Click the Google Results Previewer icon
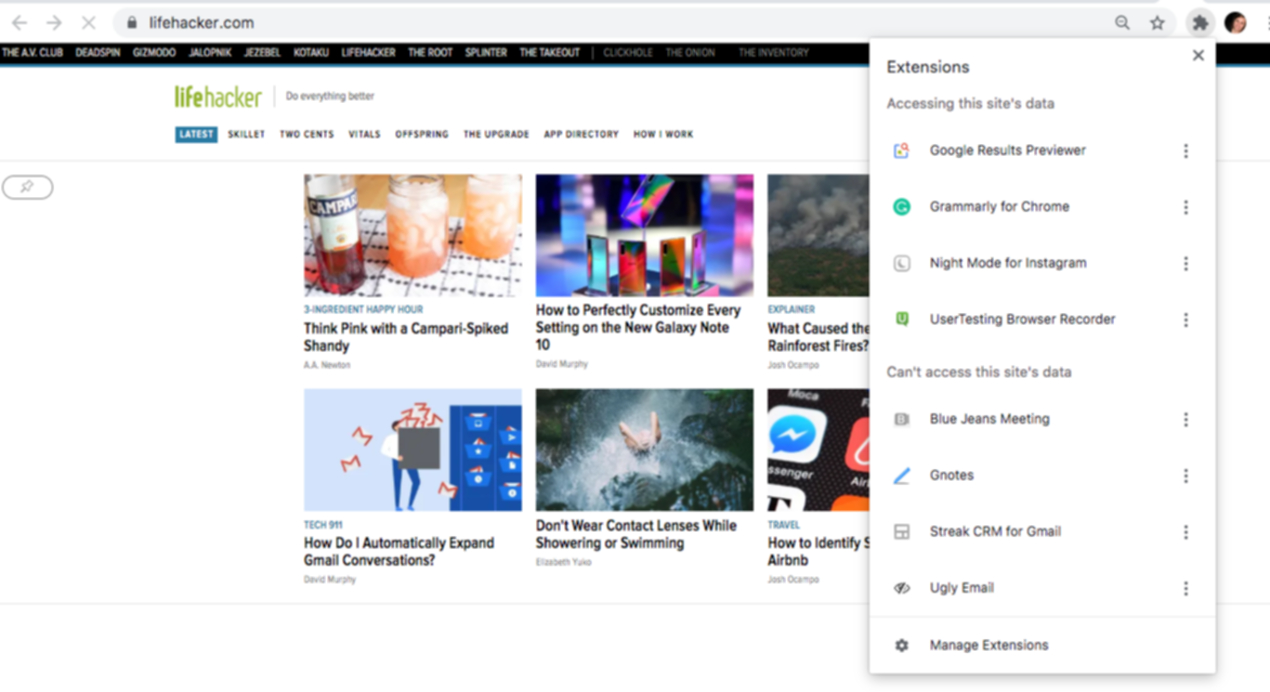 pyautogui.click(x=901, y=151)
